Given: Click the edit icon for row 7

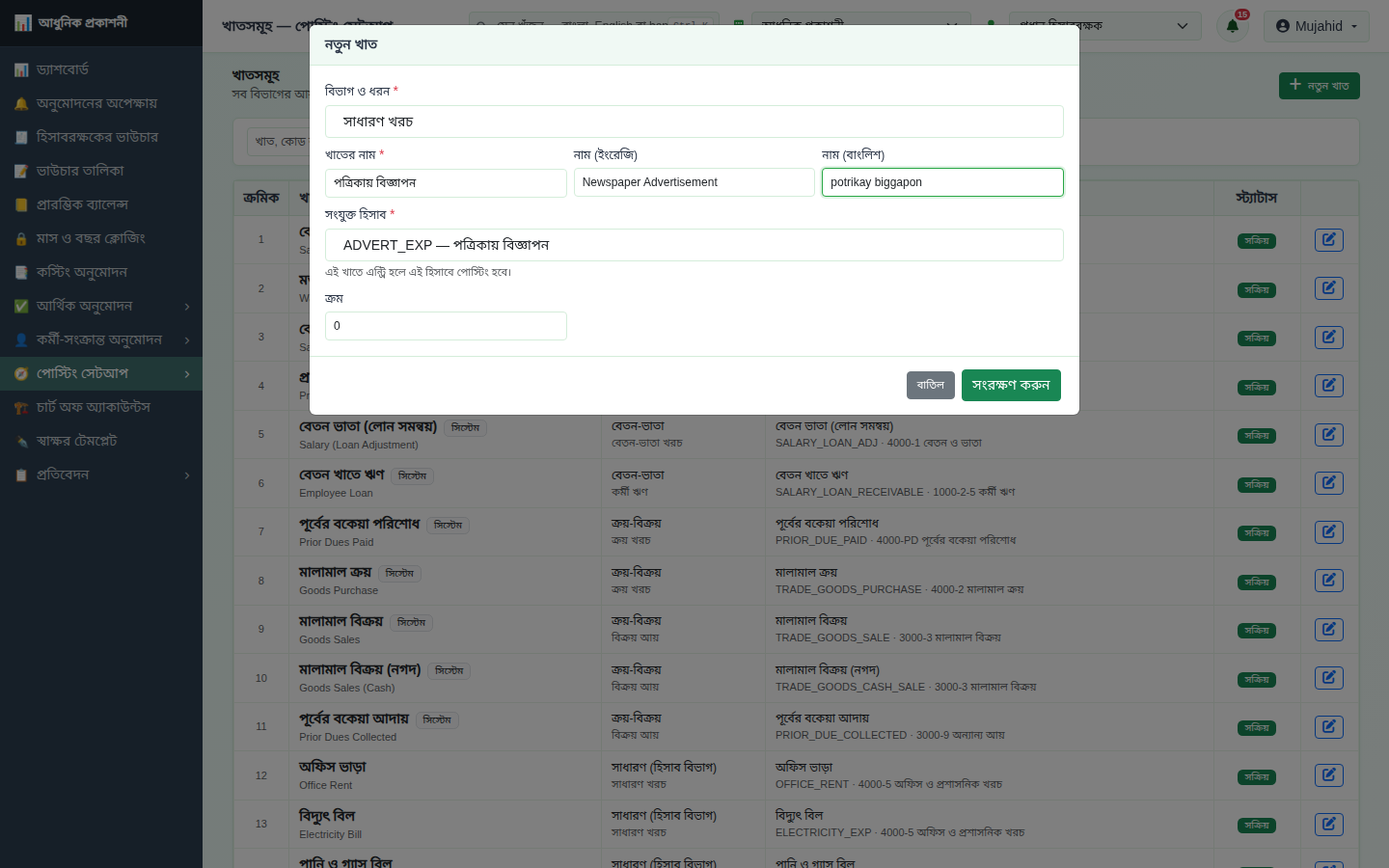Looking at the screenshot, I should [x=1328, y=531].
